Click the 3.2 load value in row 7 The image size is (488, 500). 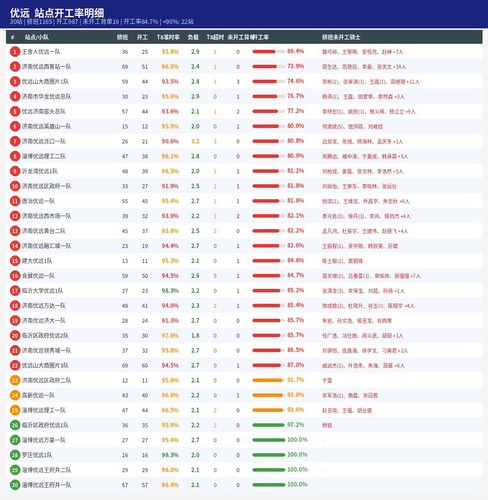[195, 141]
